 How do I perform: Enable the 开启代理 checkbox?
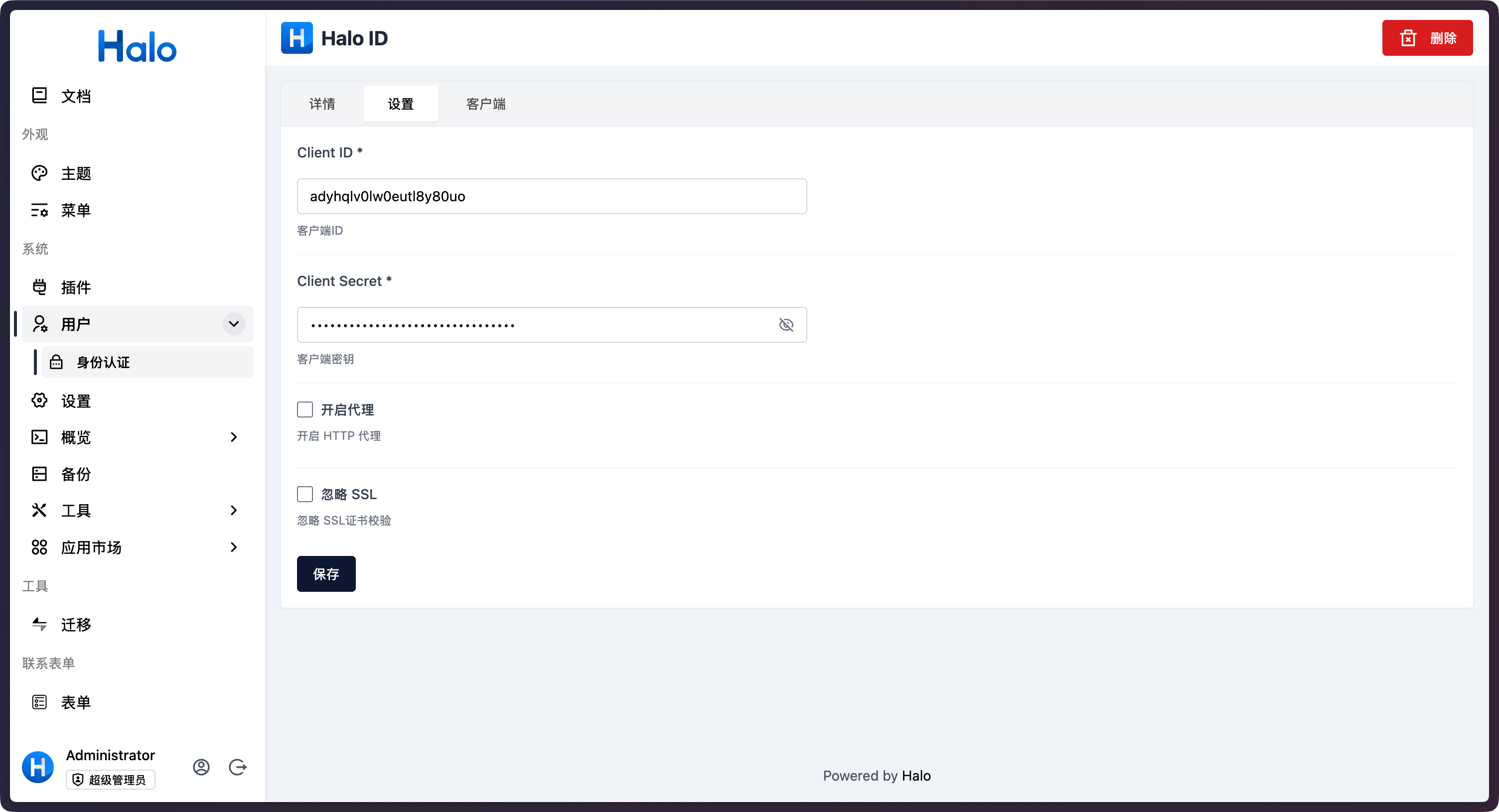pos(305,409)
